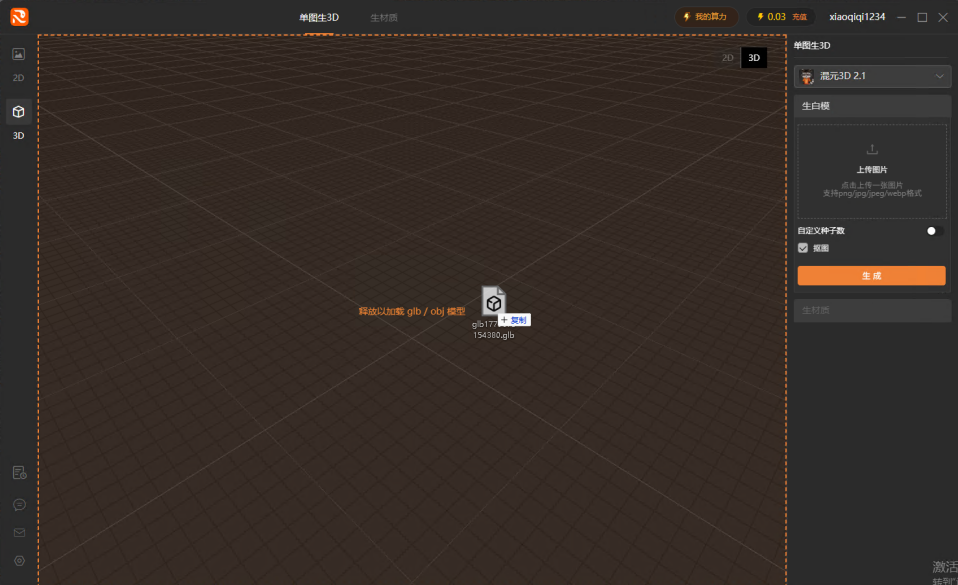Click the 充值 recharge link
The height and width of the screenshot is (585, 958).
[799, 17]
